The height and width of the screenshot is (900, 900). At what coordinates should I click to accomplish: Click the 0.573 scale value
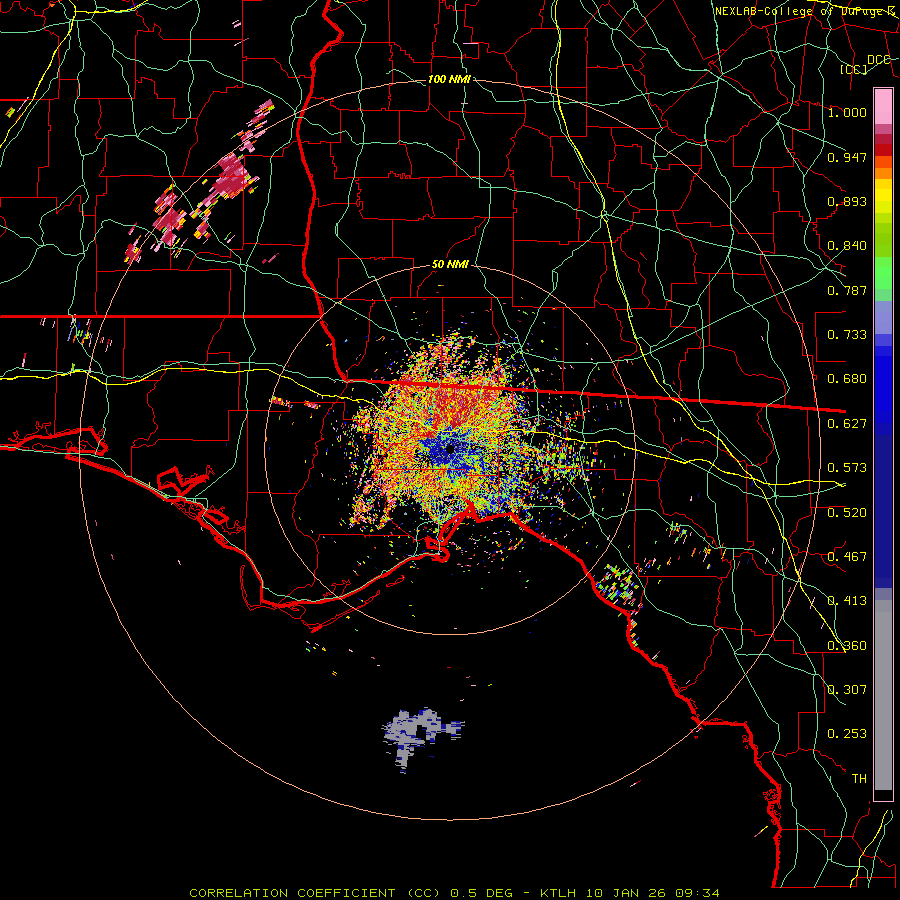coord(847,467)
